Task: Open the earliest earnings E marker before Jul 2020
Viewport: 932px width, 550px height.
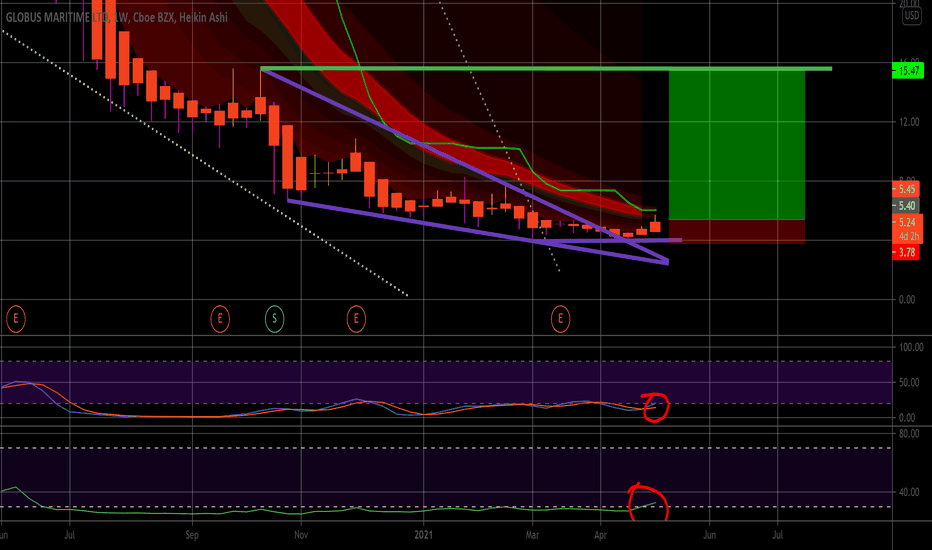Action: [16, 319]
